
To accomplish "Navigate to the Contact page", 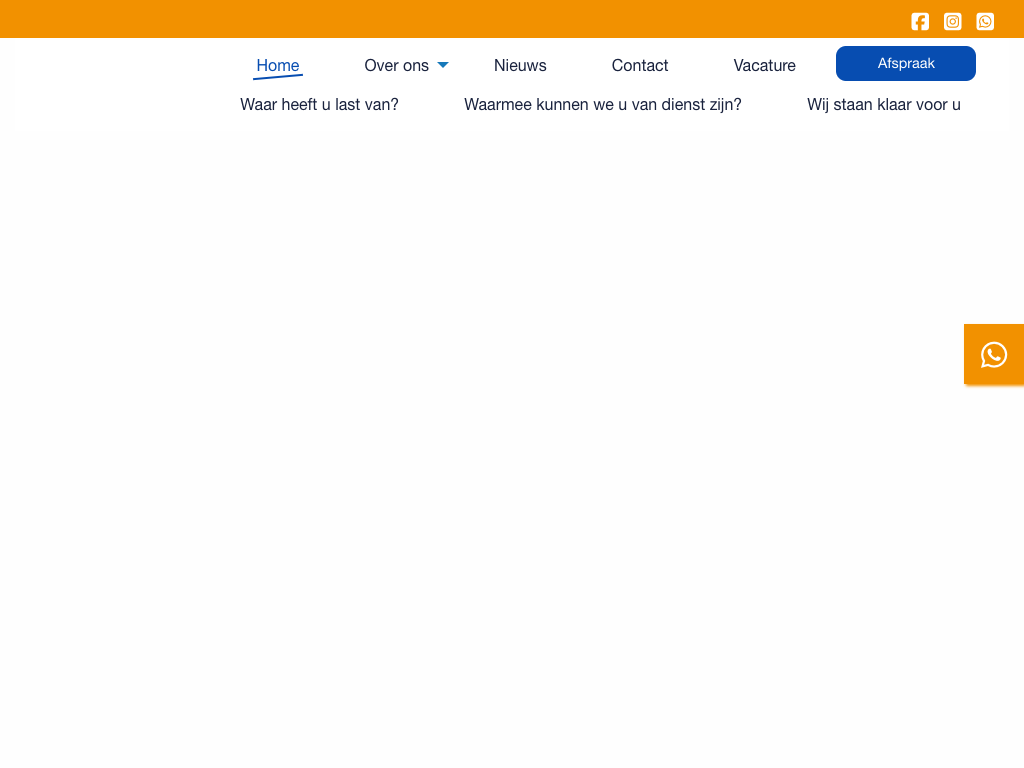I will (640, 65).
